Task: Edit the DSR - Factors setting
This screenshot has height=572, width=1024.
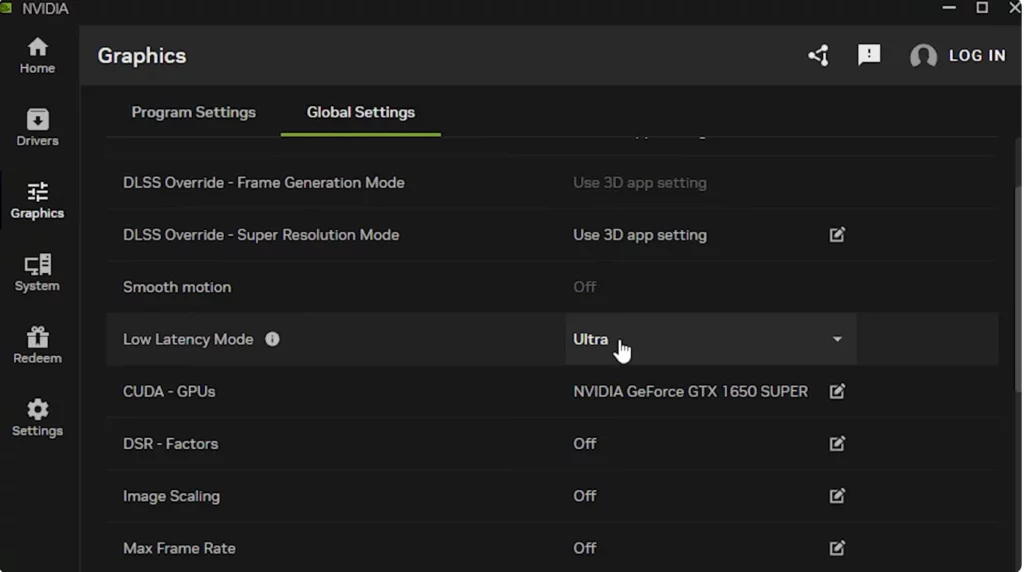Action: tap(837, 443)
